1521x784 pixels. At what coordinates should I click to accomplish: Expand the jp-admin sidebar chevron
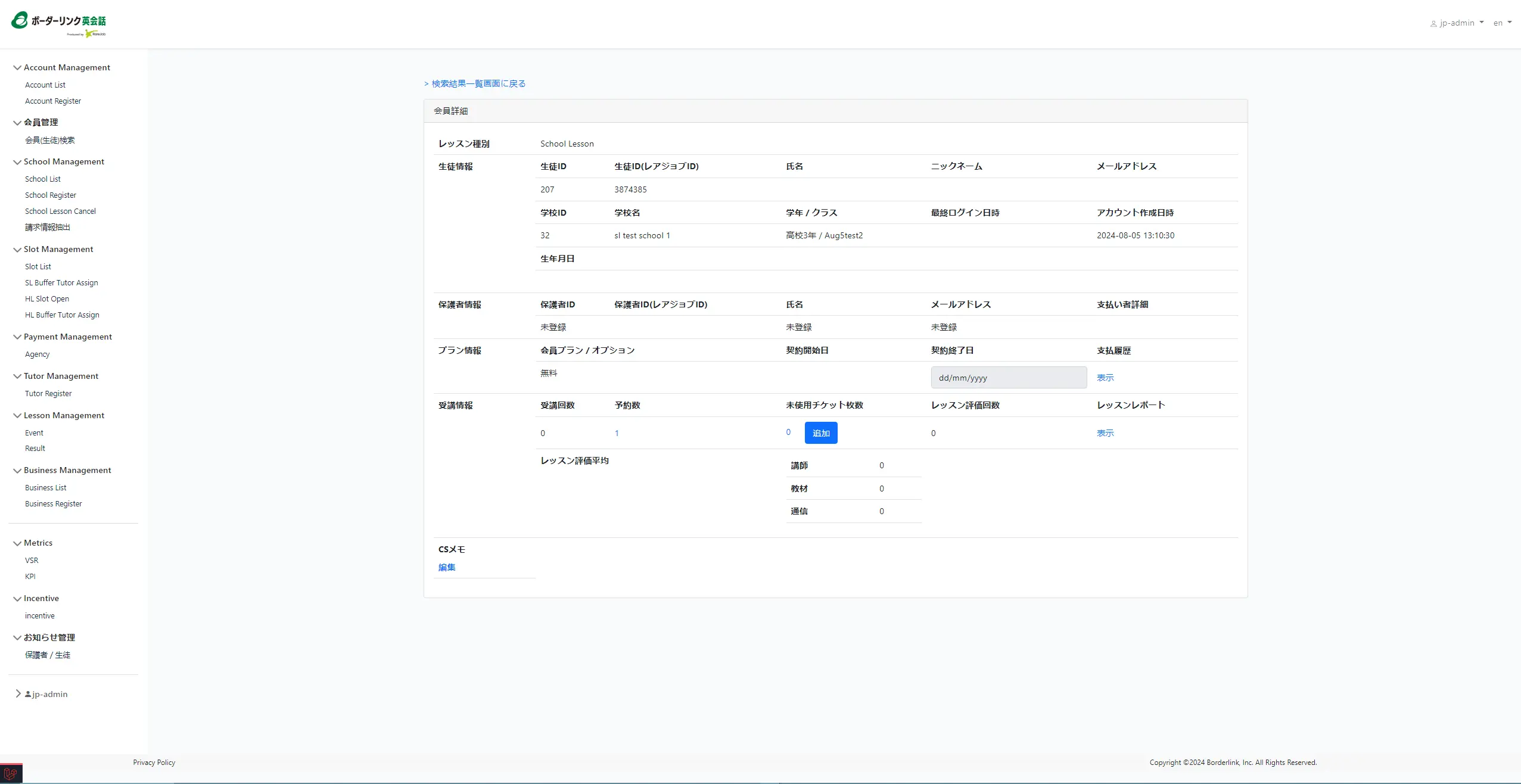[18, 693]
